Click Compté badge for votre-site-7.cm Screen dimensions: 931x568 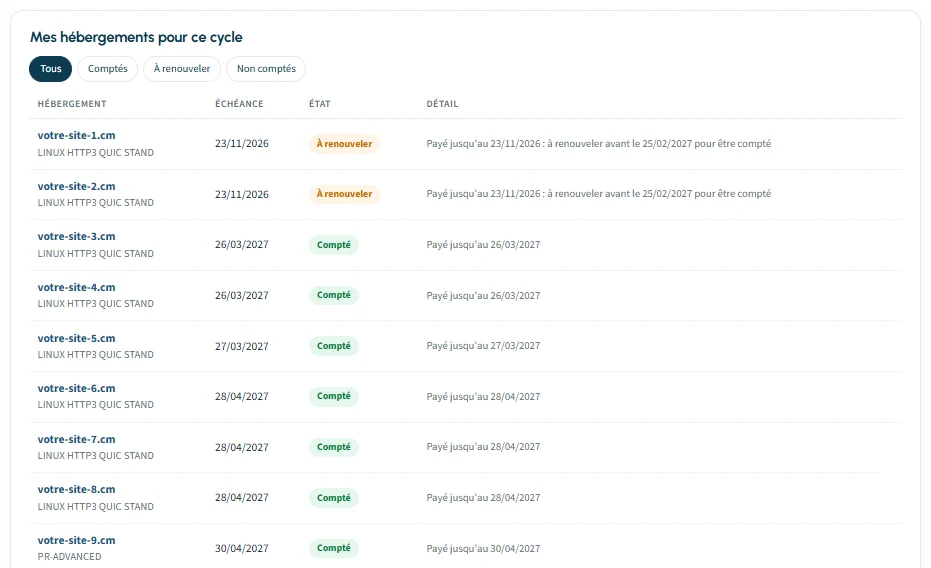coord(334,447)
